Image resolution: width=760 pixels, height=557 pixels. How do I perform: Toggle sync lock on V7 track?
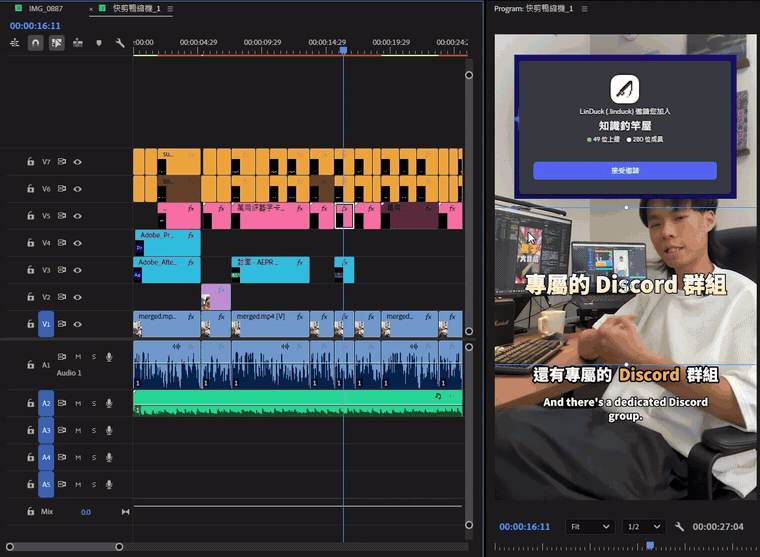[62, 162]
